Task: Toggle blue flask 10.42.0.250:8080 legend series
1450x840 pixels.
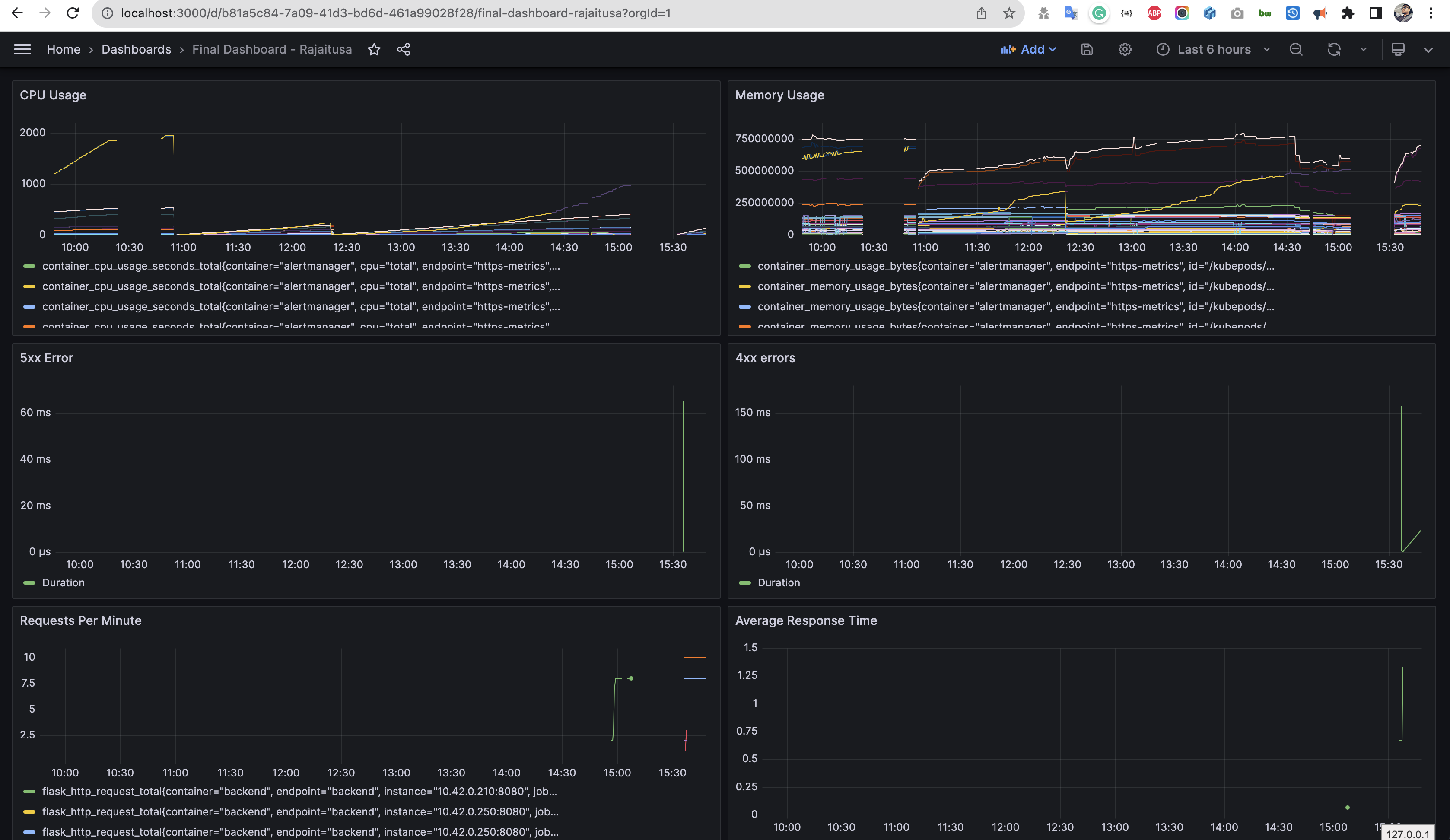Action: coord(300,832)
